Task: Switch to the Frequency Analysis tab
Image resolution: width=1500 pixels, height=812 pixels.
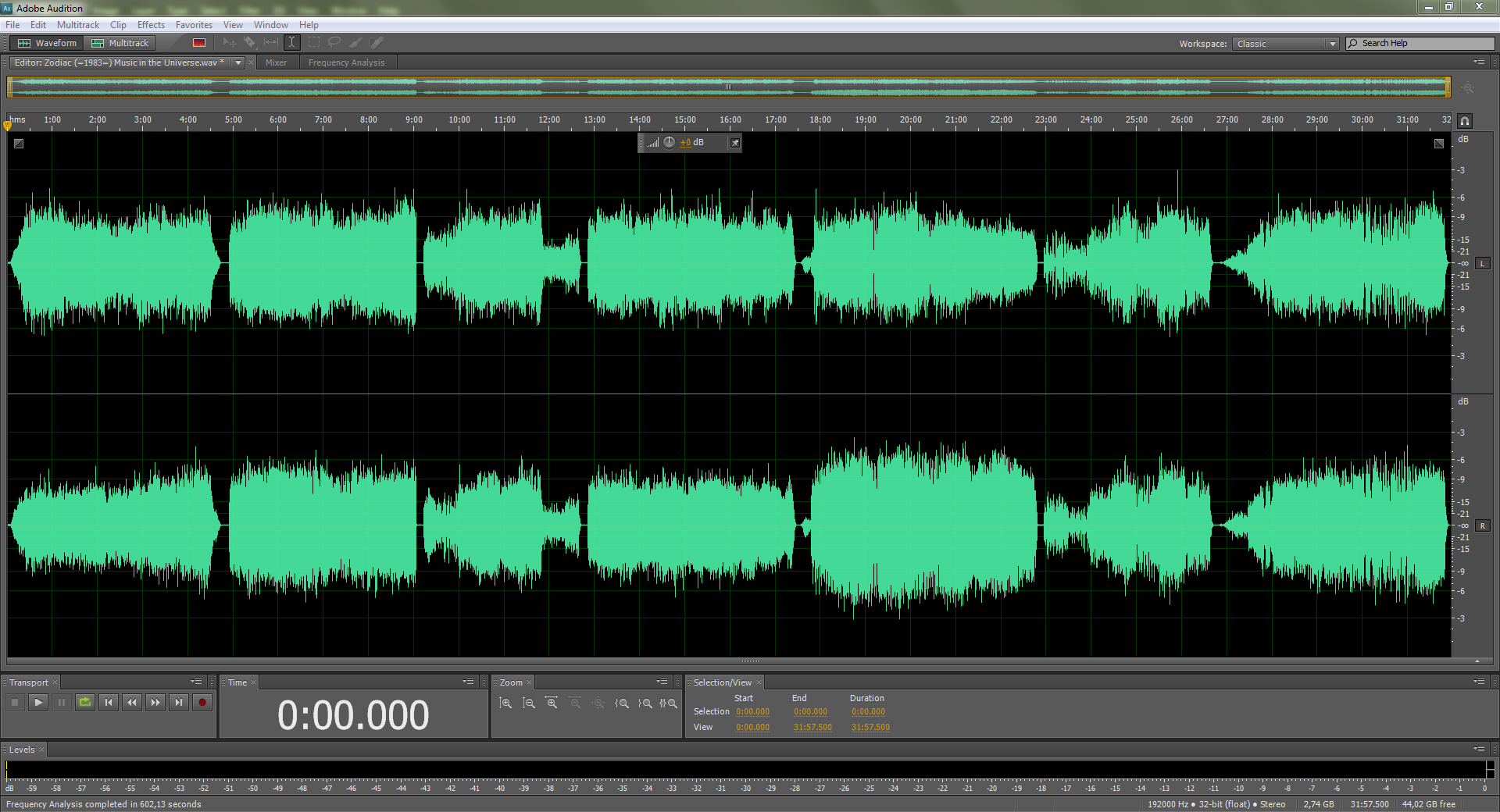Action: pos(346,62)
